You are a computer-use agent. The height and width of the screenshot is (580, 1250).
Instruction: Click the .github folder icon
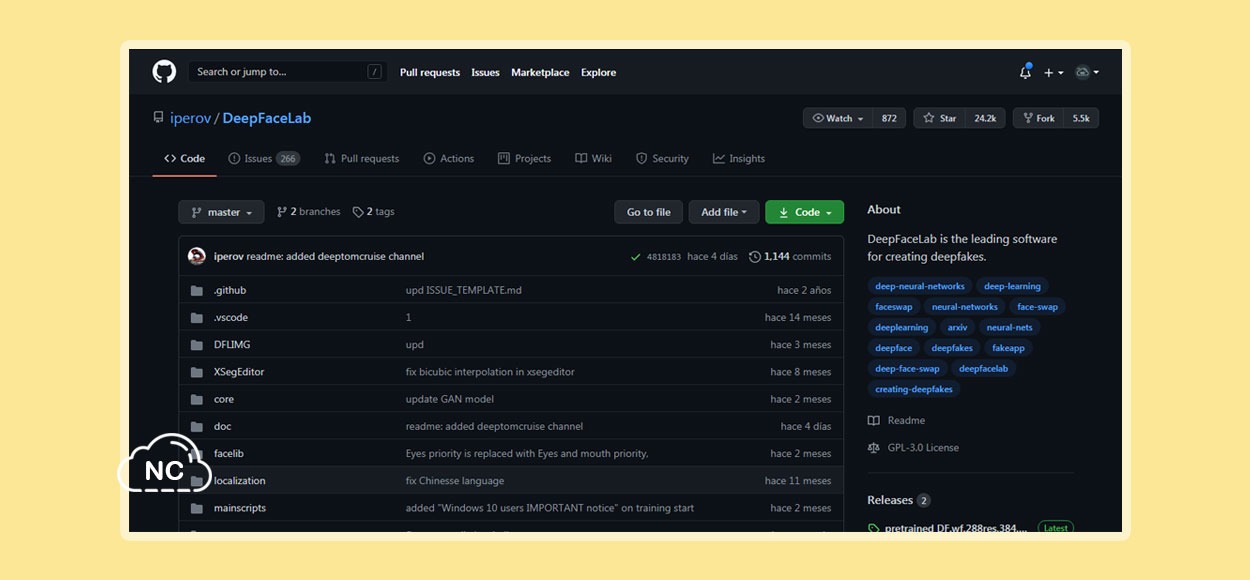pyautogui.click(x=196, y=290)
